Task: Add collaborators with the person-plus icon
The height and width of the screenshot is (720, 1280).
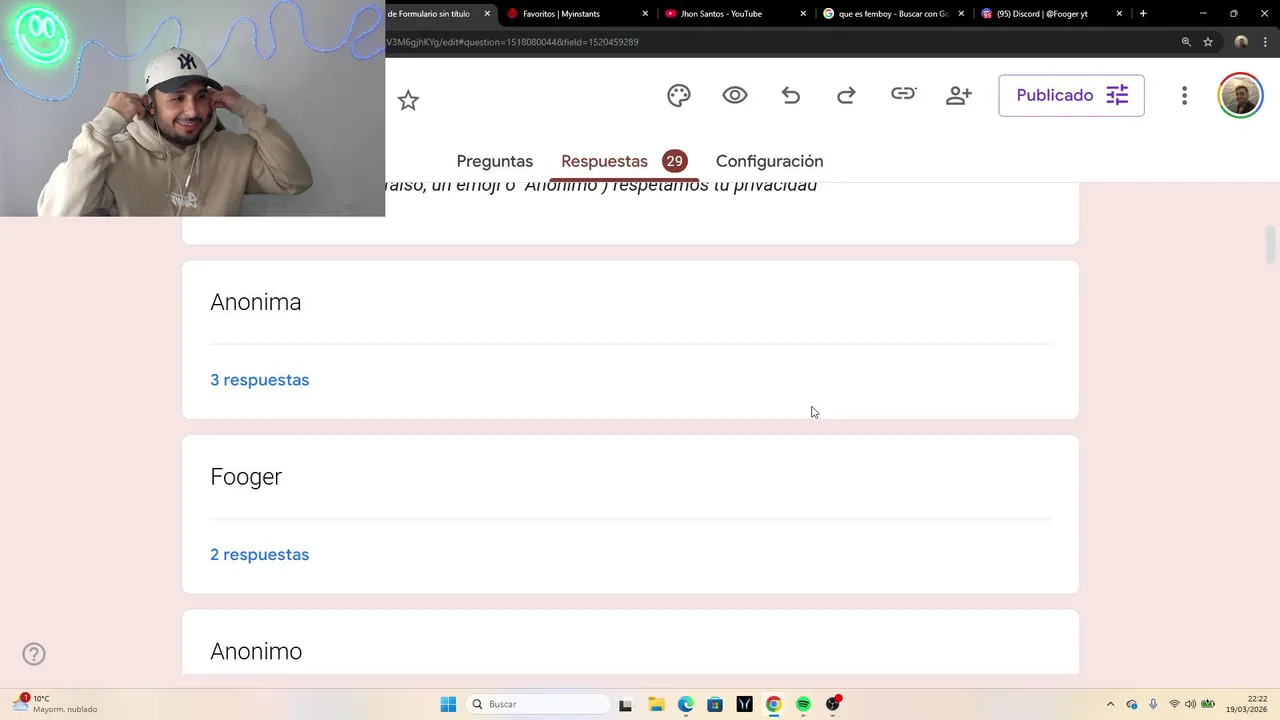Action: [x=959, y=95]
